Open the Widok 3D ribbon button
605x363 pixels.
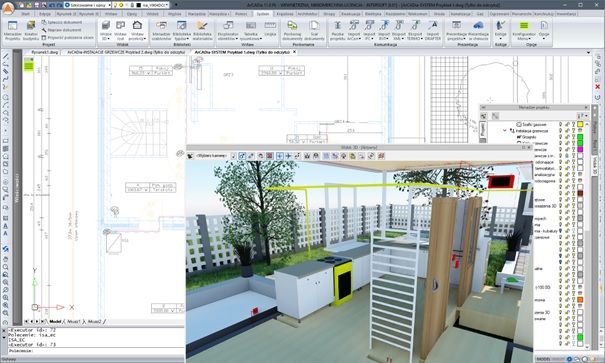click(x=105, y=30)
